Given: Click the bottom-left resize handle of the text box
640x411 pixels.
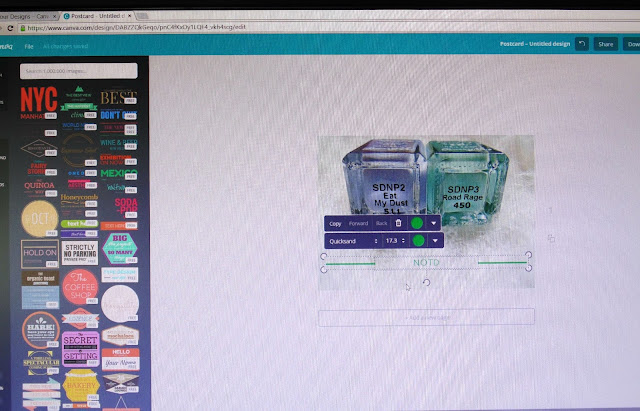Looking at the screenshot, I should click(x=324, y=270).
